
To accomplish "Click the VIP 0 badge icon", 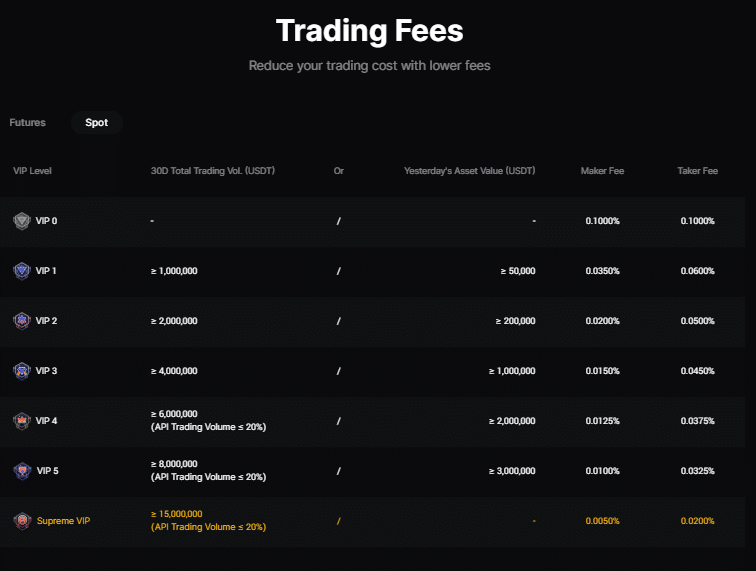I will point(22,221).
